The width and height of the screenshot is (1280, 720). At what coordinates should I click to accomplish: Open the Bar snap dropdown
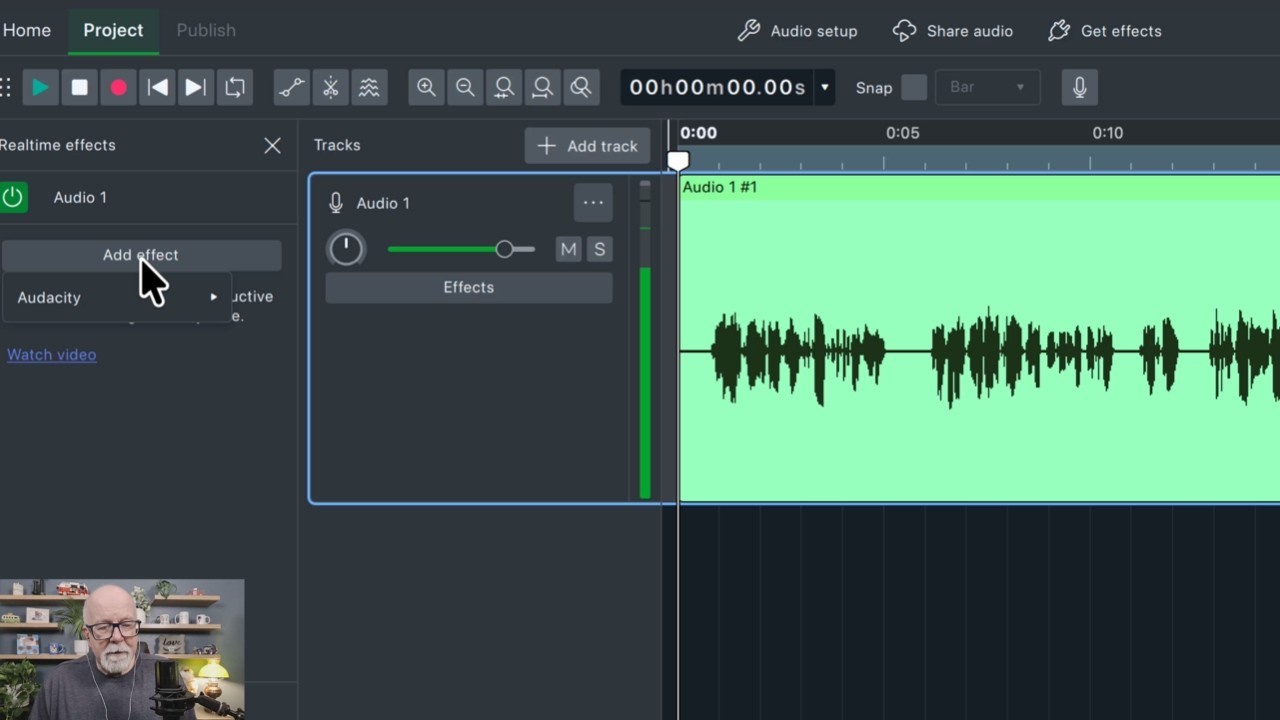tap(987, 87)
